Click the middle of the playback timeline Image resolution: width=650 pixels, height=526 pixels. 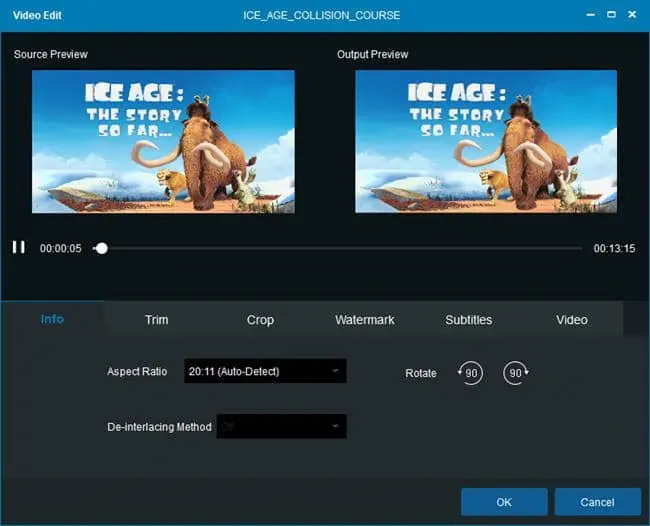coord(340,248)
